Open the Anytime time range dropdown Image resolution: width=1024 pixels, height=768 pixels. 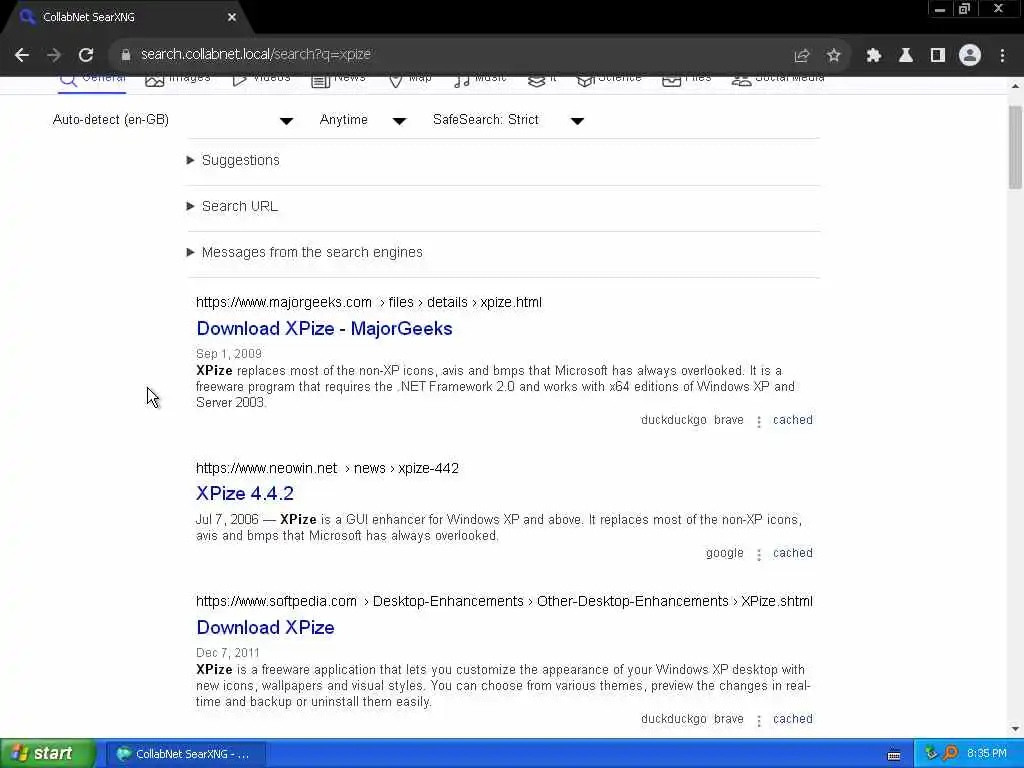click(x=363, y=120)
